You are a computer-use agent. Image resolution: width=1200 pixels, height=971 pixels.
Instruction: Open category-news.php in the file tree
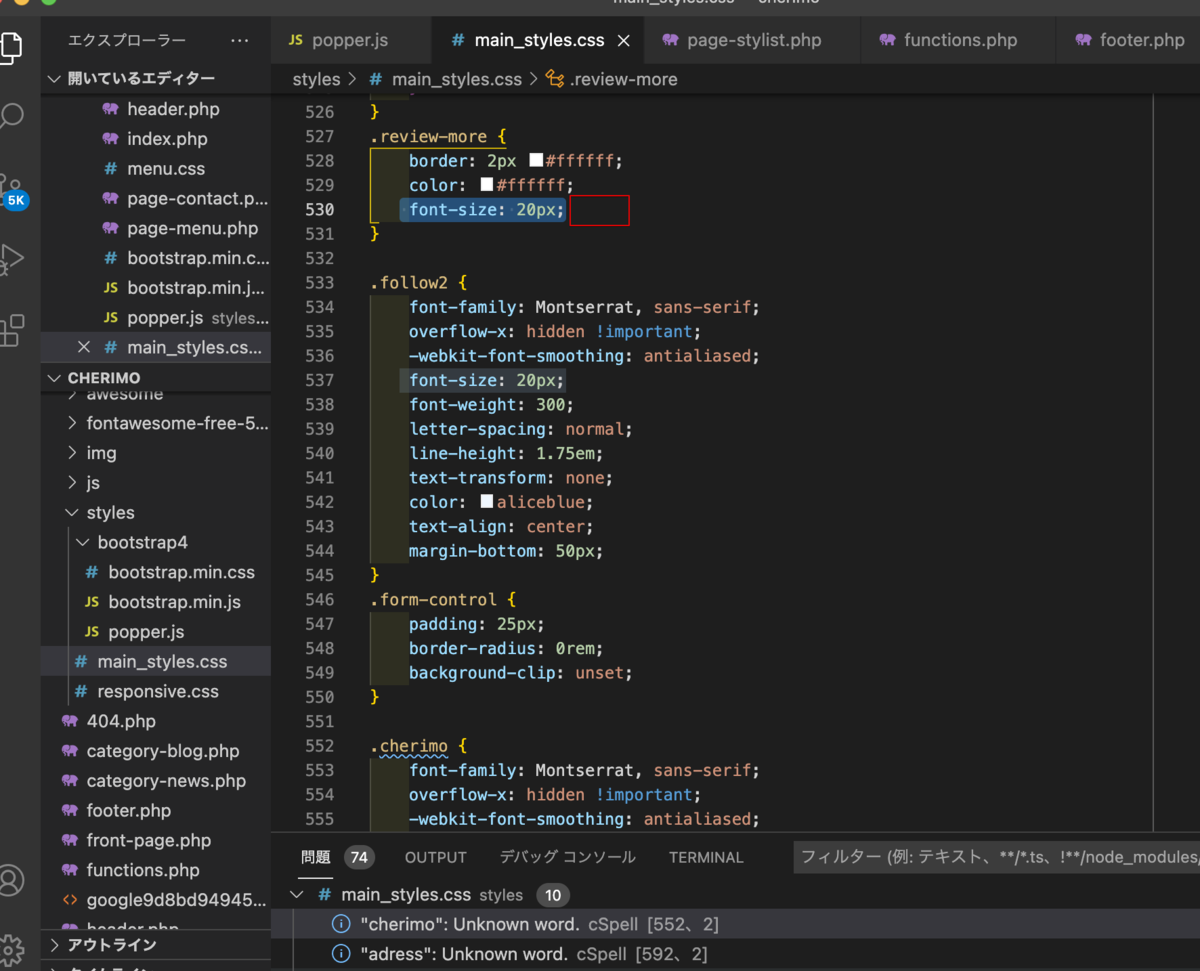(166, 782)
